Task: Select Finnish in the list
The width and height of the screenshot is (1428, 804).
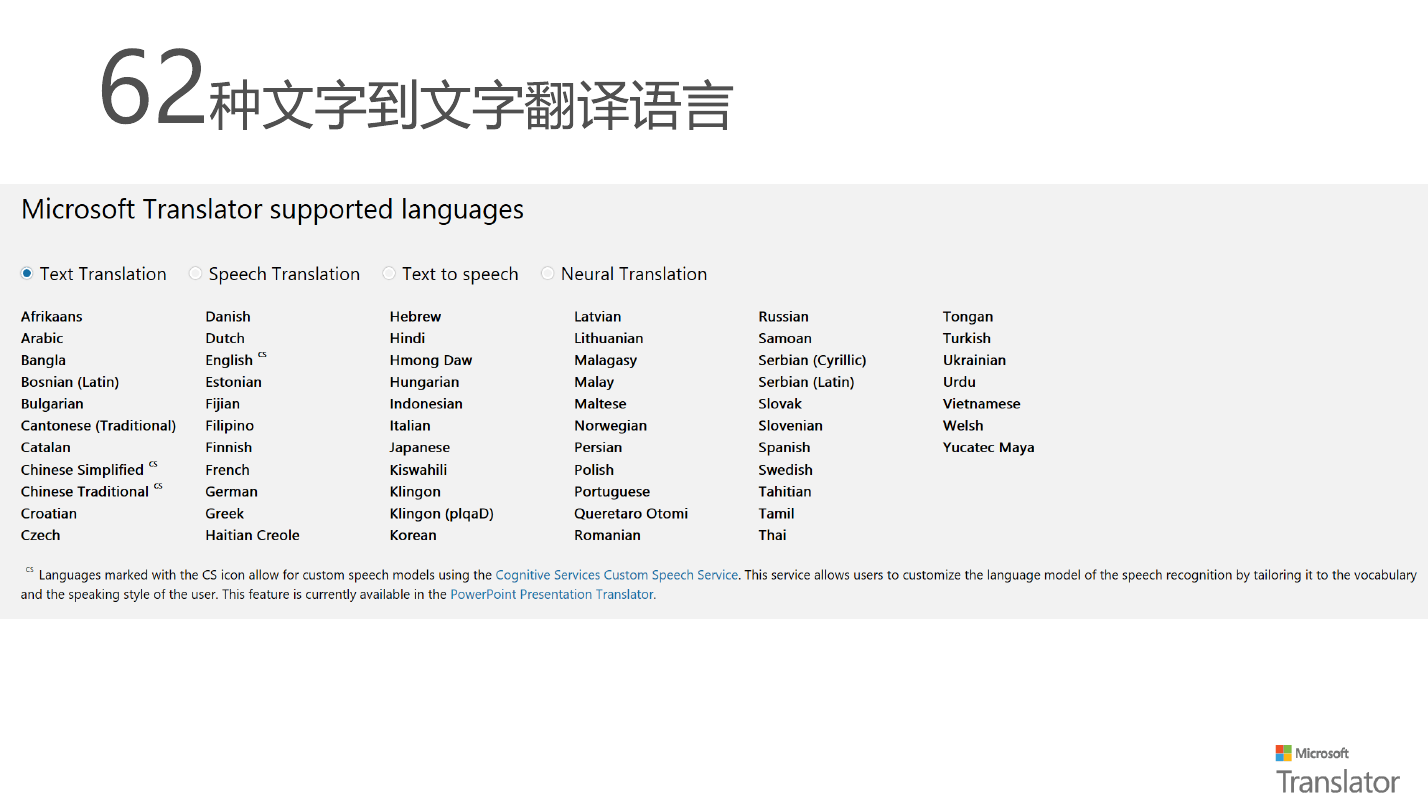Action: [229, 448]
